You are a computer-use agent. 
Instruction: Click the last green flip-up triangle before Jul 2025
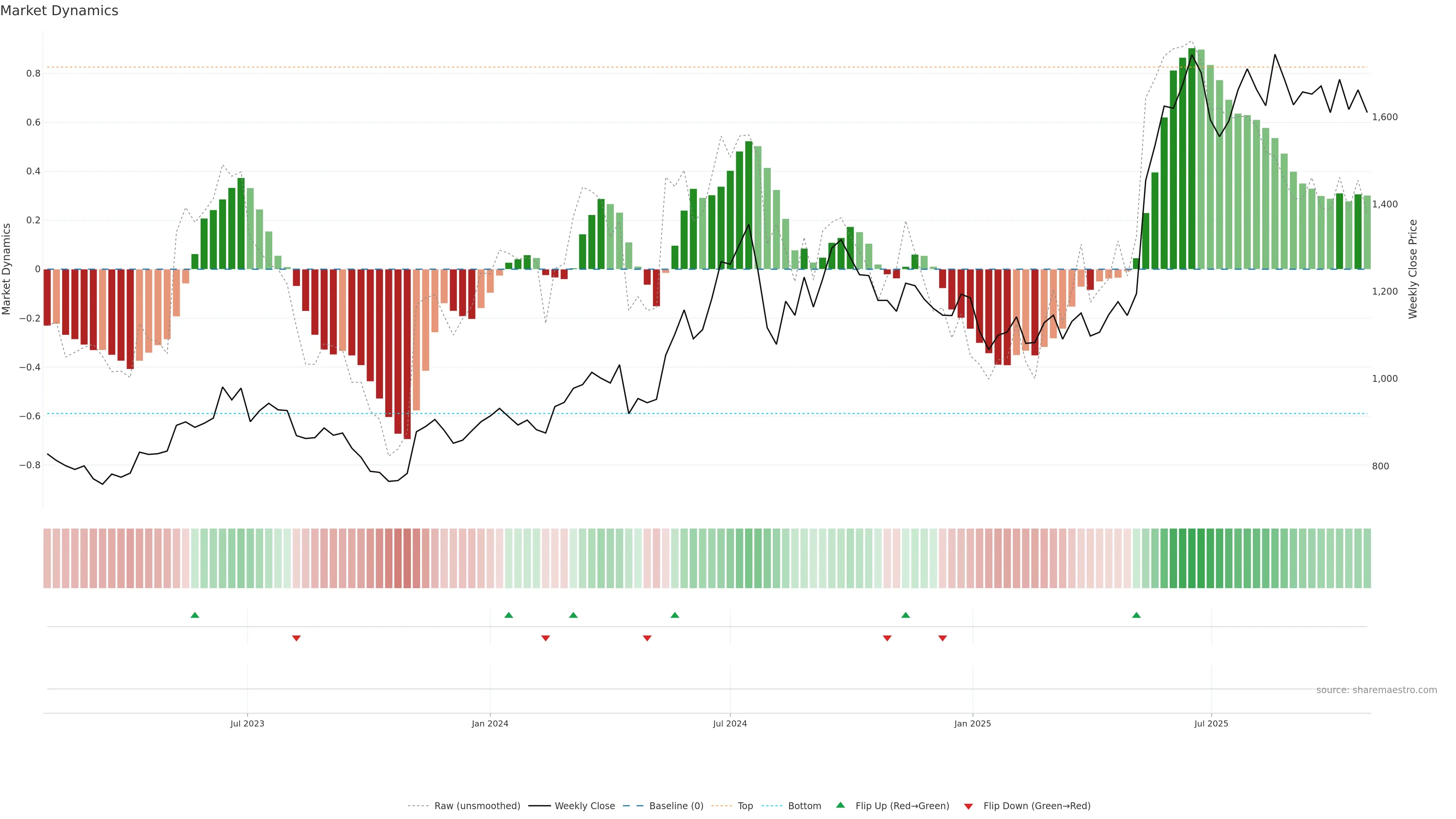click(1136, 615)
